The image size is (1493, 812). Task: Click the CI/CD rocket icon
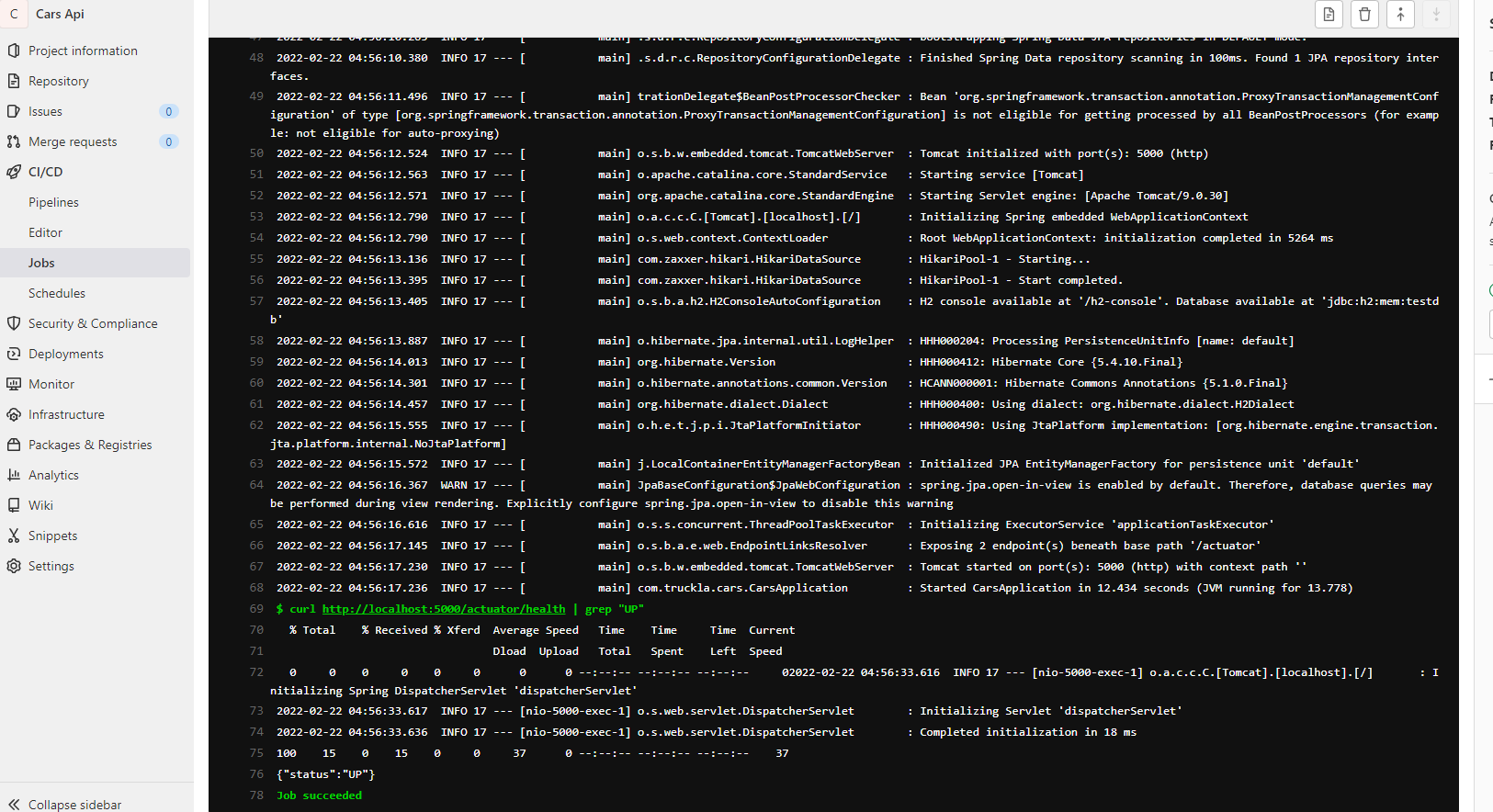14,172
